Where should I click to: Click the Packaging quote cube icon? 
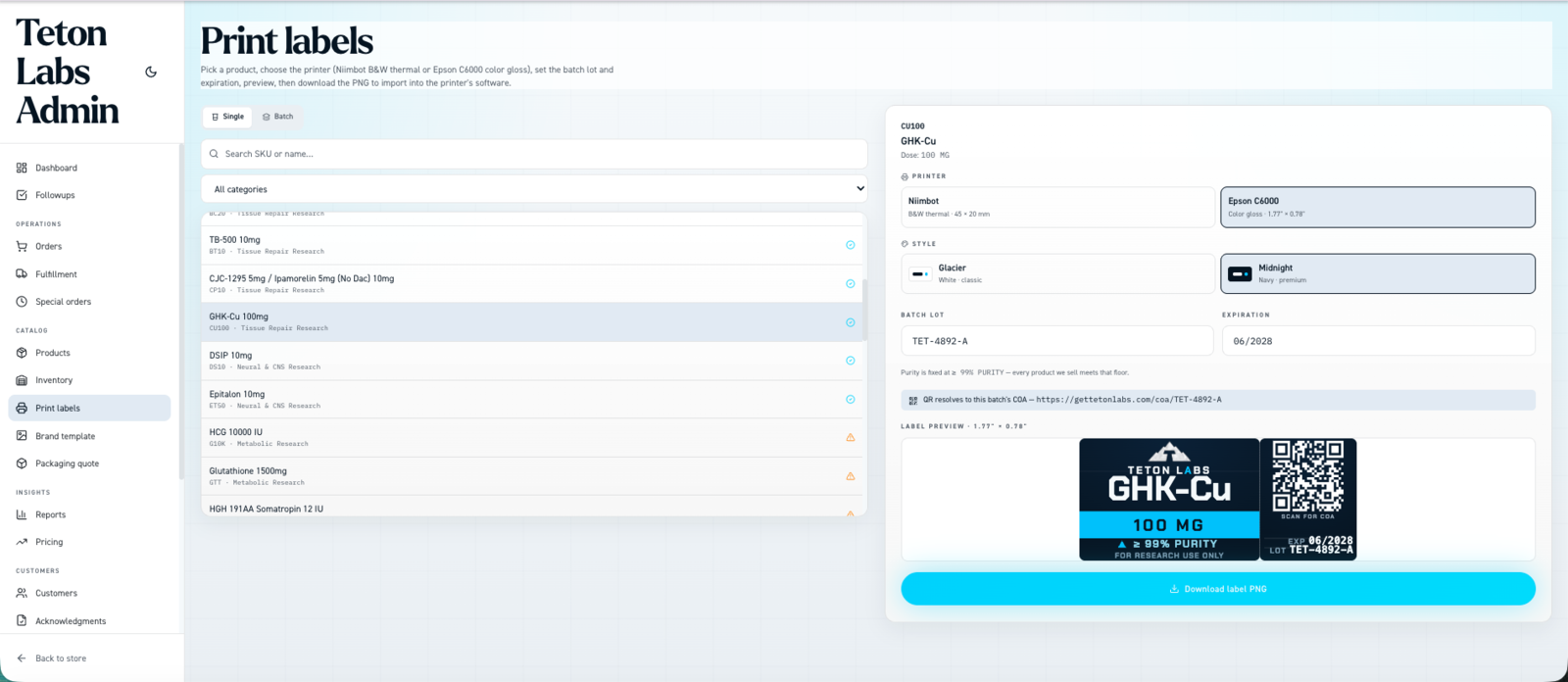[x=22, y=463]
